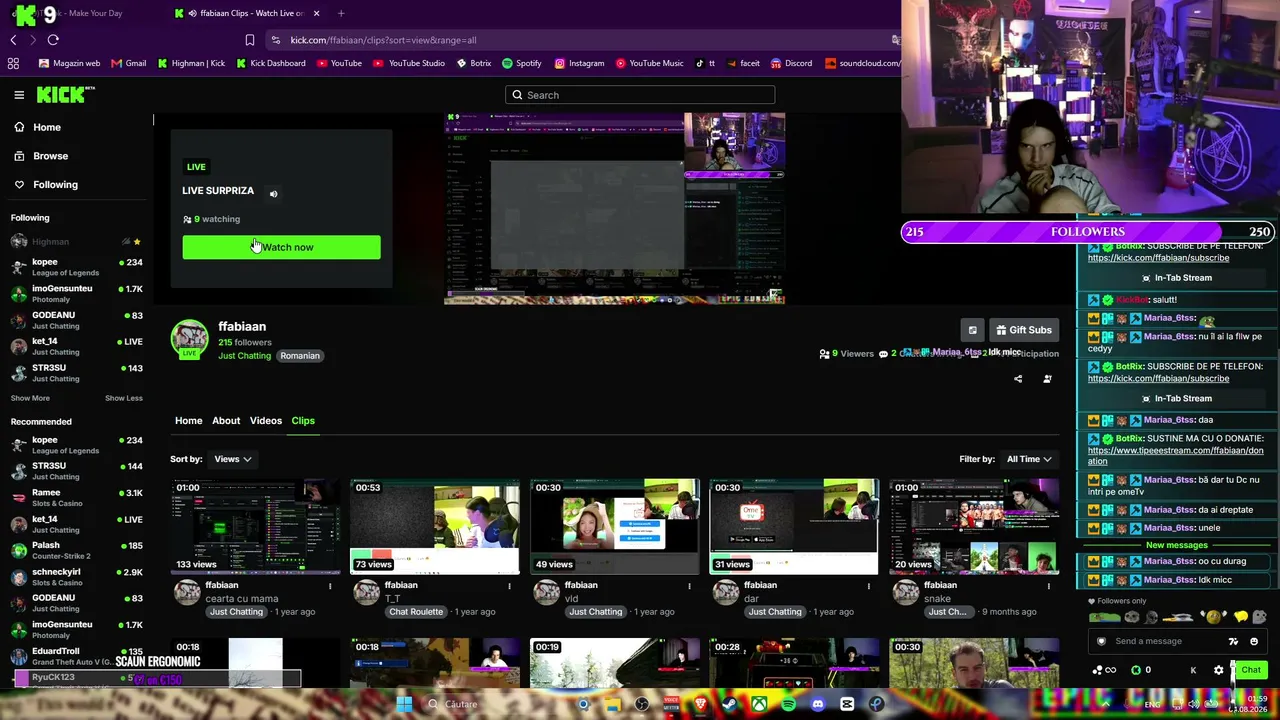Screen dimensions: 1280x720
Task: Open the Home tab on ffabiaan channel
Action: (x=188, y=421)
